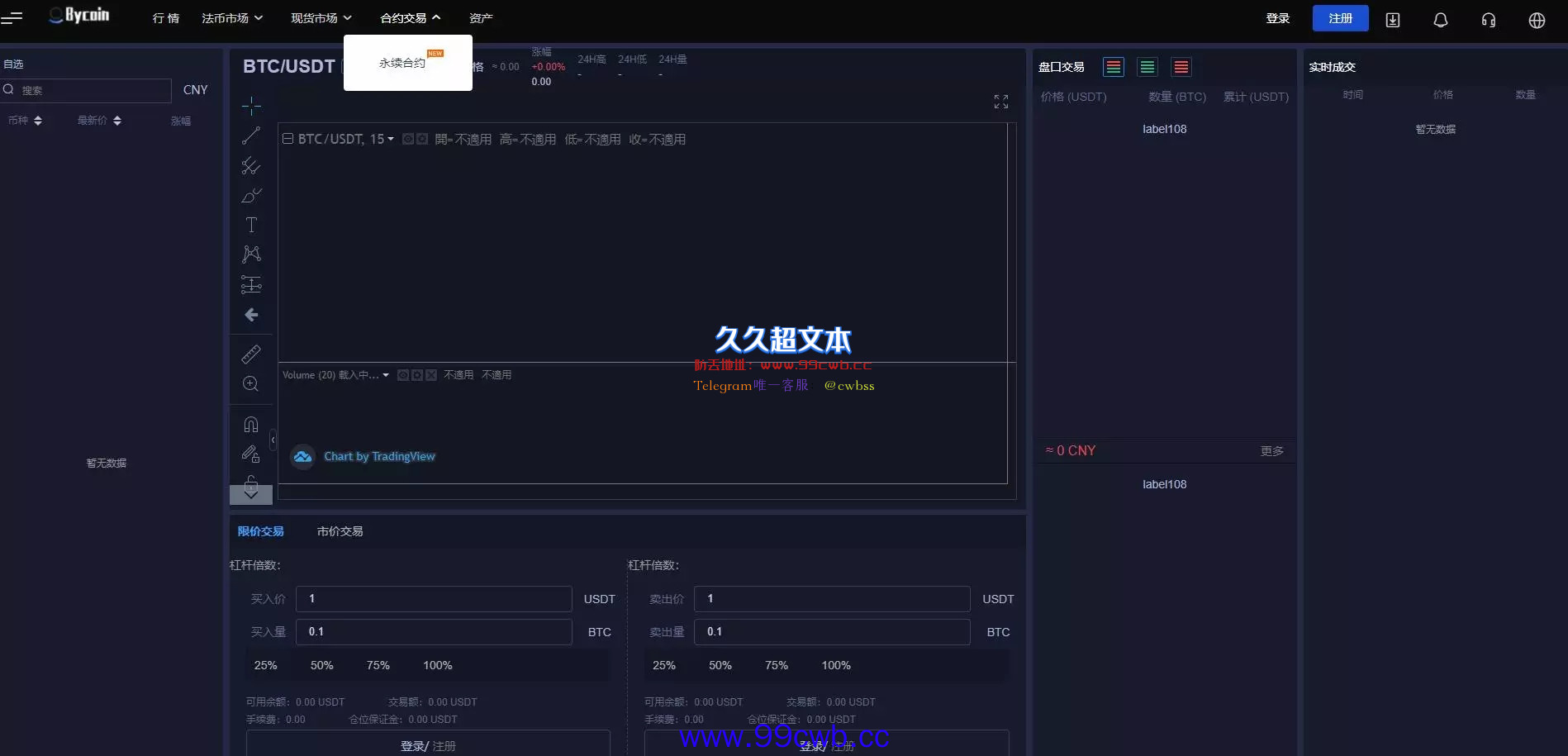
Task: Collapse the chart drawing toolbar
Action: pos(273,440)
